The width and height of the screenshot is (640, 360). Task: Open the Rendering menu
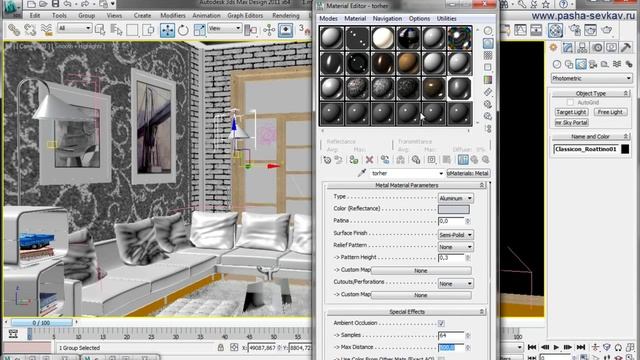(x=286, y=16)
